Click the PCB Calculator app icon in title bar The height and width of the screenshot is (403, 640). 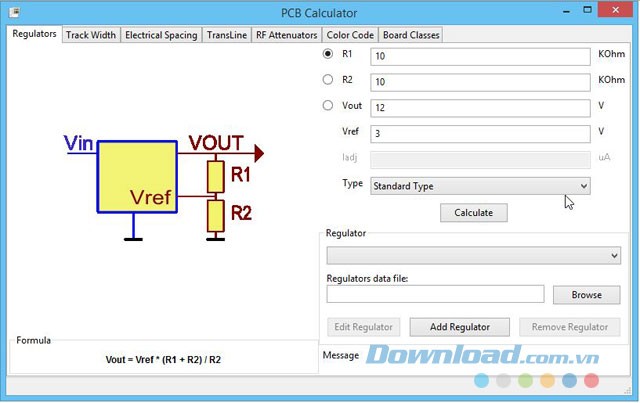click(x=15, y=12)
